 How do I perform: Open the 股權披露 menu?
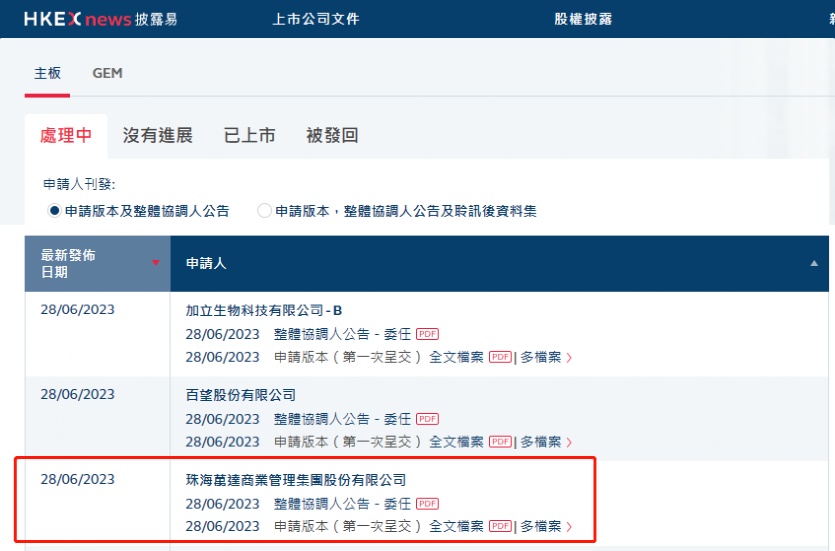coord(582,19)
